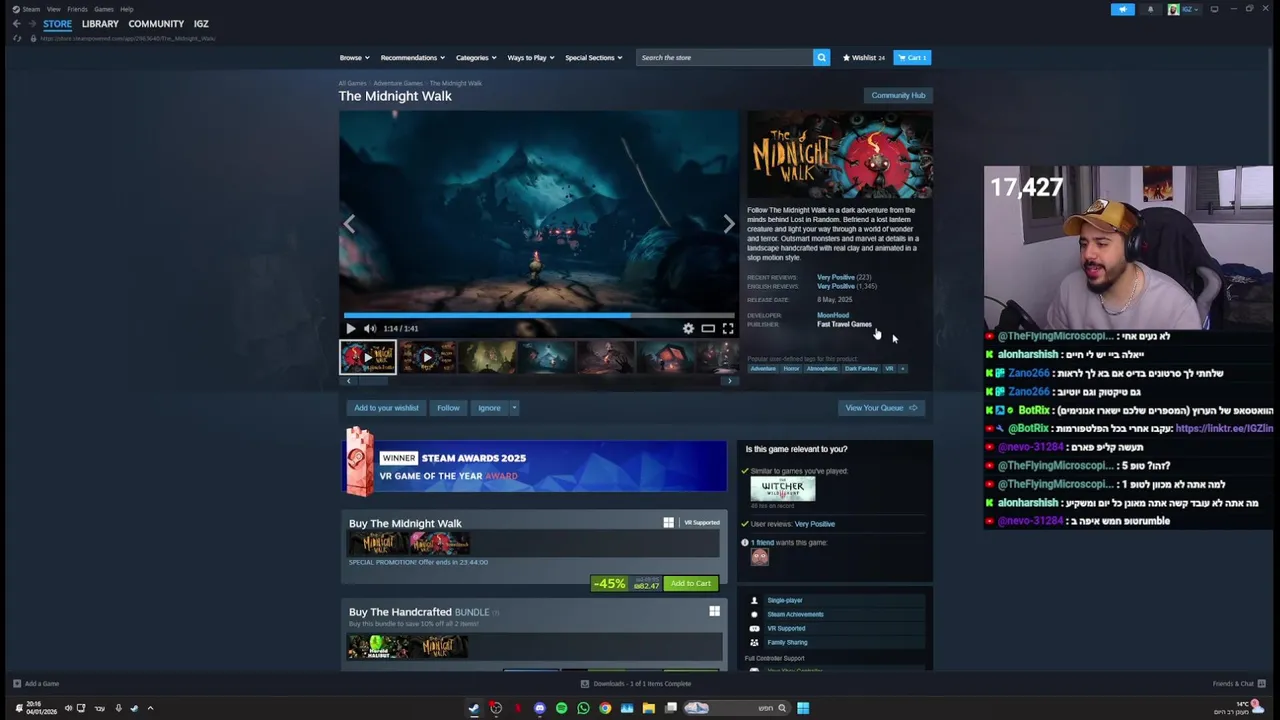This screenshot has height=720, width=1280.
Task: Seek on the trailer progress bar
Action: coord(539,314)
